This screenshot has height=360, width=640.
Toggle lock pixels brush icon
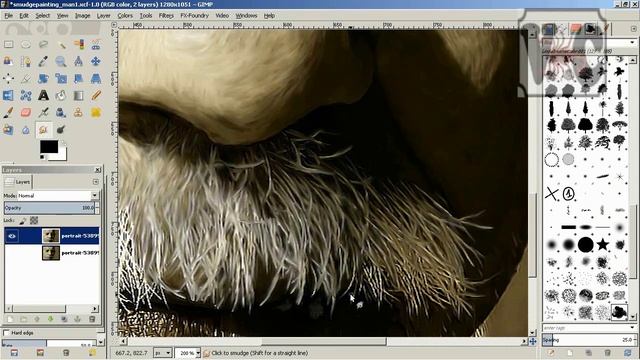(x=23, y=221)
